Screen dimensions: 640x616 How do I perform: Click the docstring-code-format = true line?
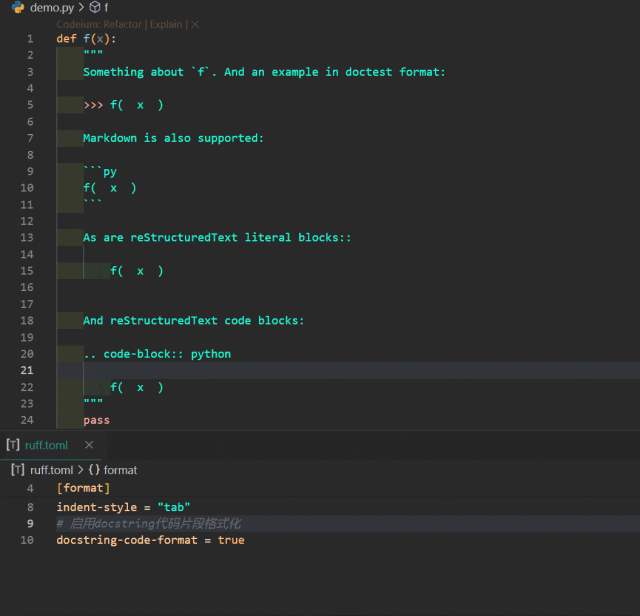click(151, 540)
